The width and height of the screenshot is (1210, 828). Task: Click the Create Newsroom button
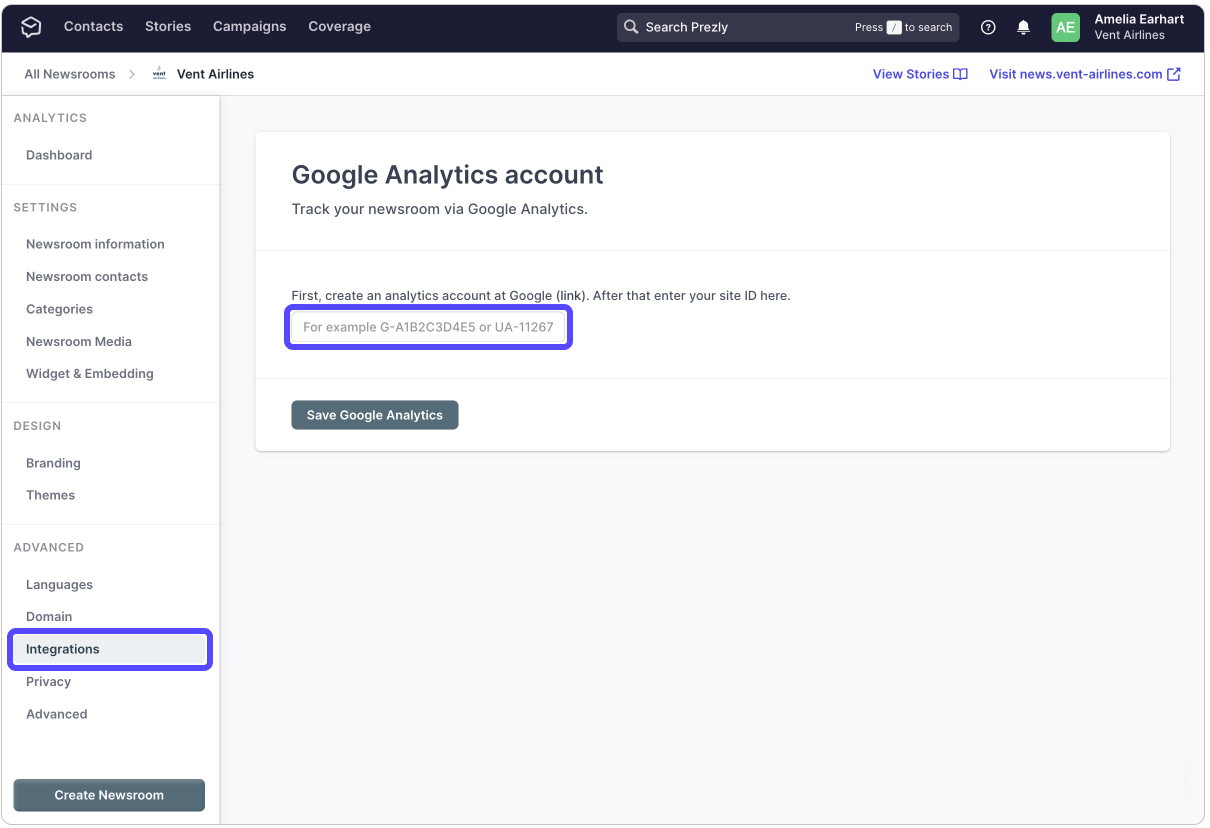point(109,795)
